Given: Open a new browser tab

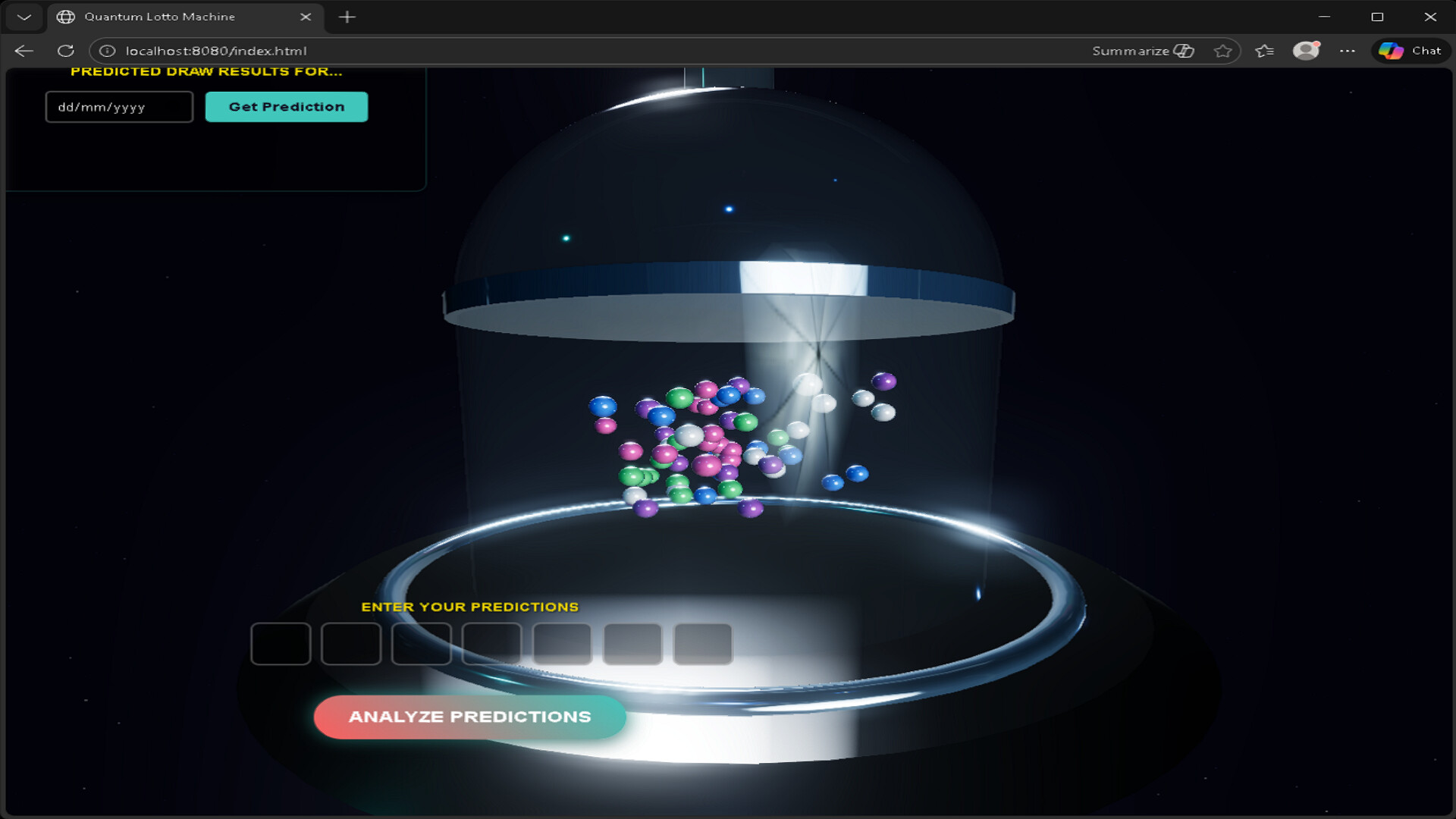Looking at the screenshot, I should (x=347, y=17).
